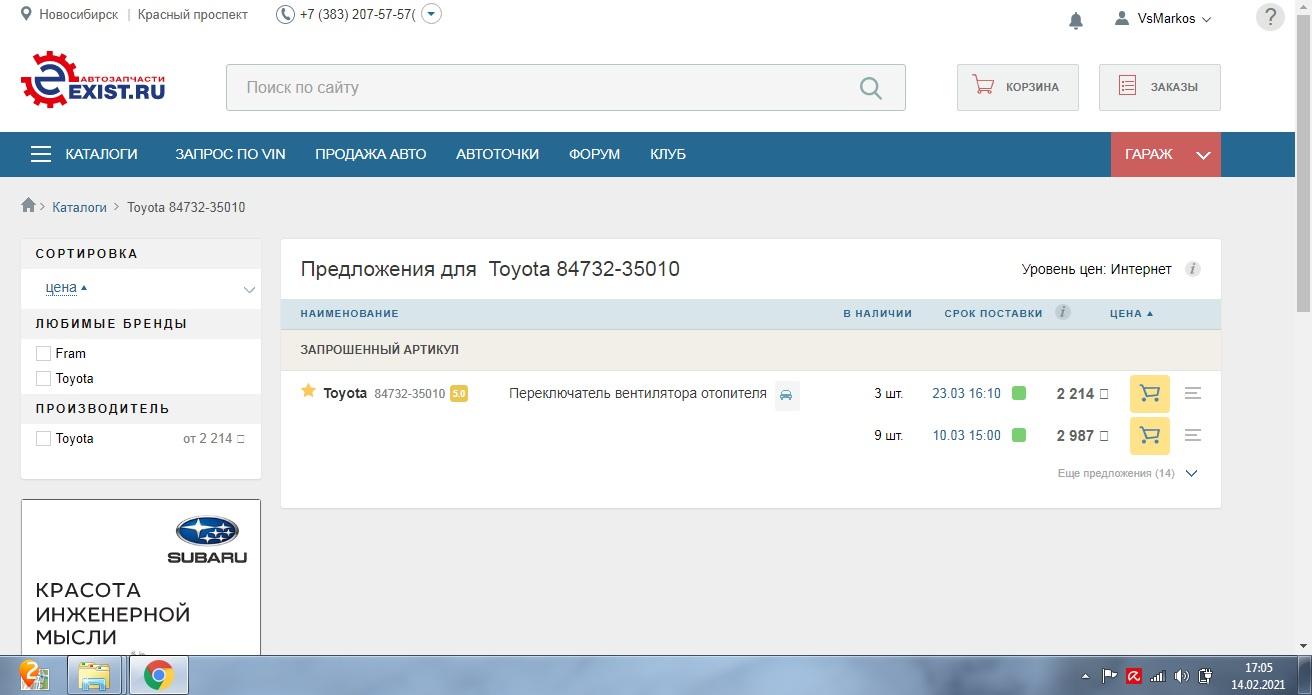
Task: Click the car applicability icon
Action: (787, 395)
